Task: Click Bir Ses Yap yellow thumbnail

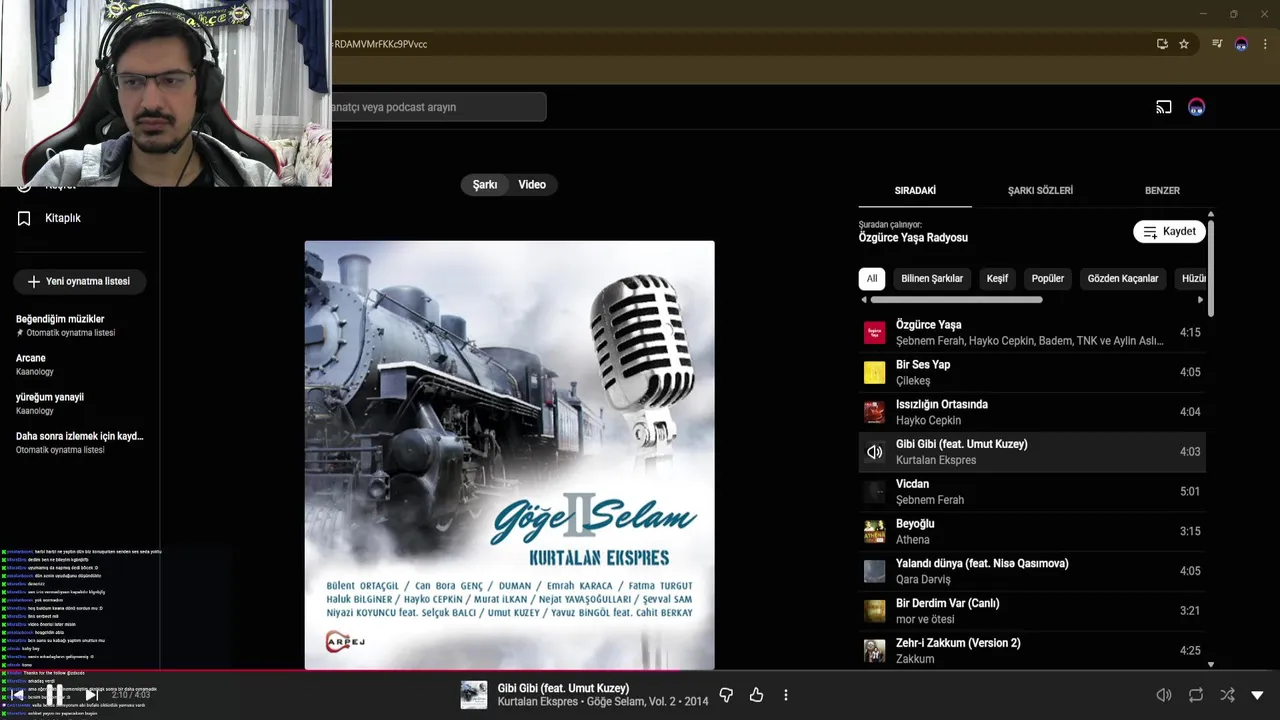Action: click(x=875, y=373)
